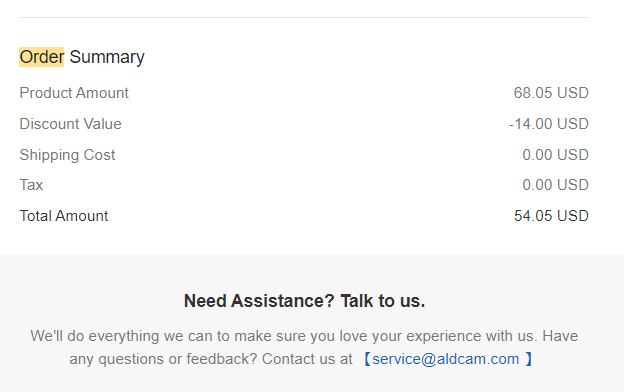Screen dimensions: 624x392
Task: Click the -14.00 USD discount value
Action: coord(548,124)
